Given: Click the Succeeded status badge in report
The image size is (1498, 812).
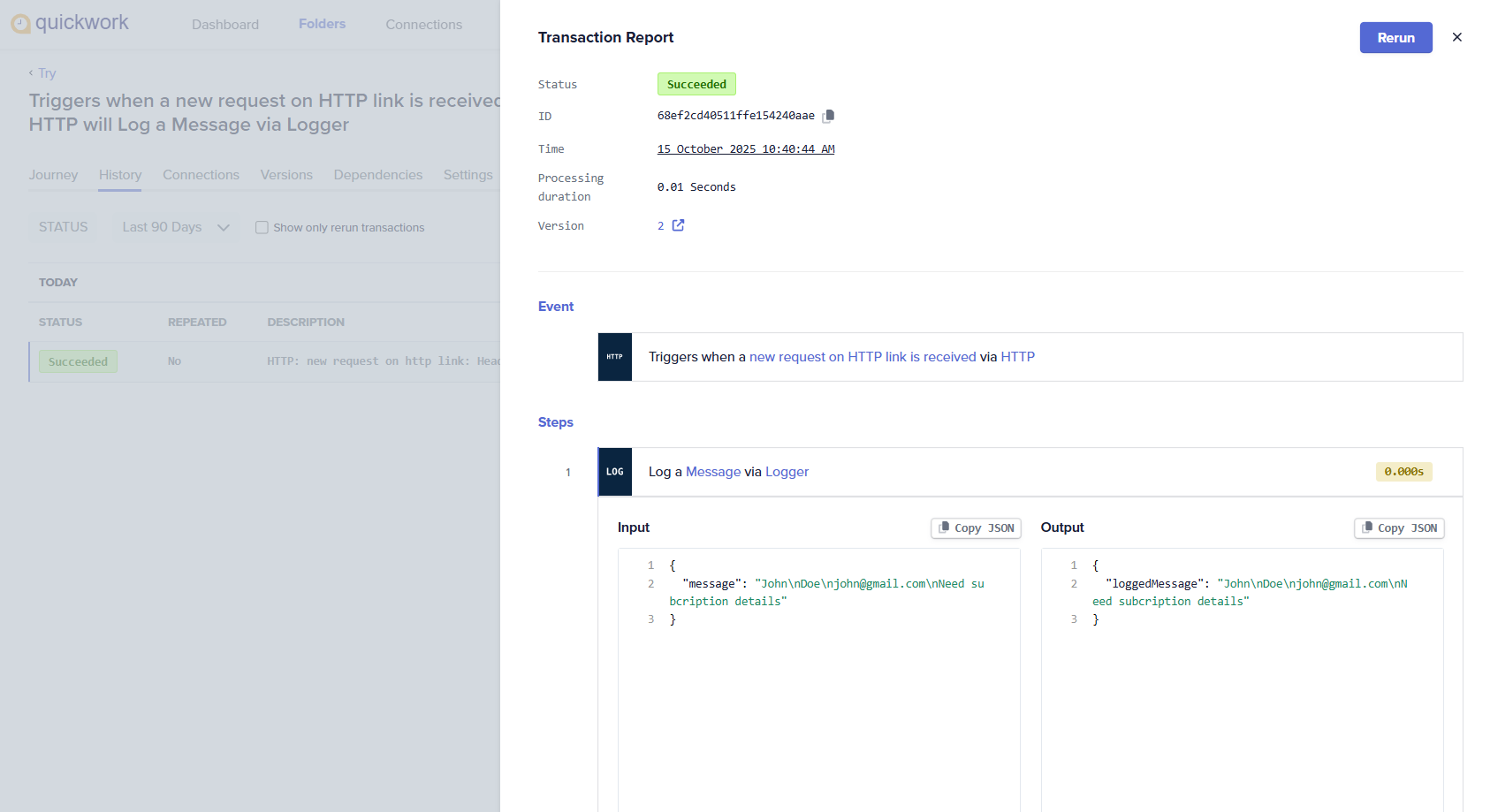Looking at the screenshot, I should 696,84.
